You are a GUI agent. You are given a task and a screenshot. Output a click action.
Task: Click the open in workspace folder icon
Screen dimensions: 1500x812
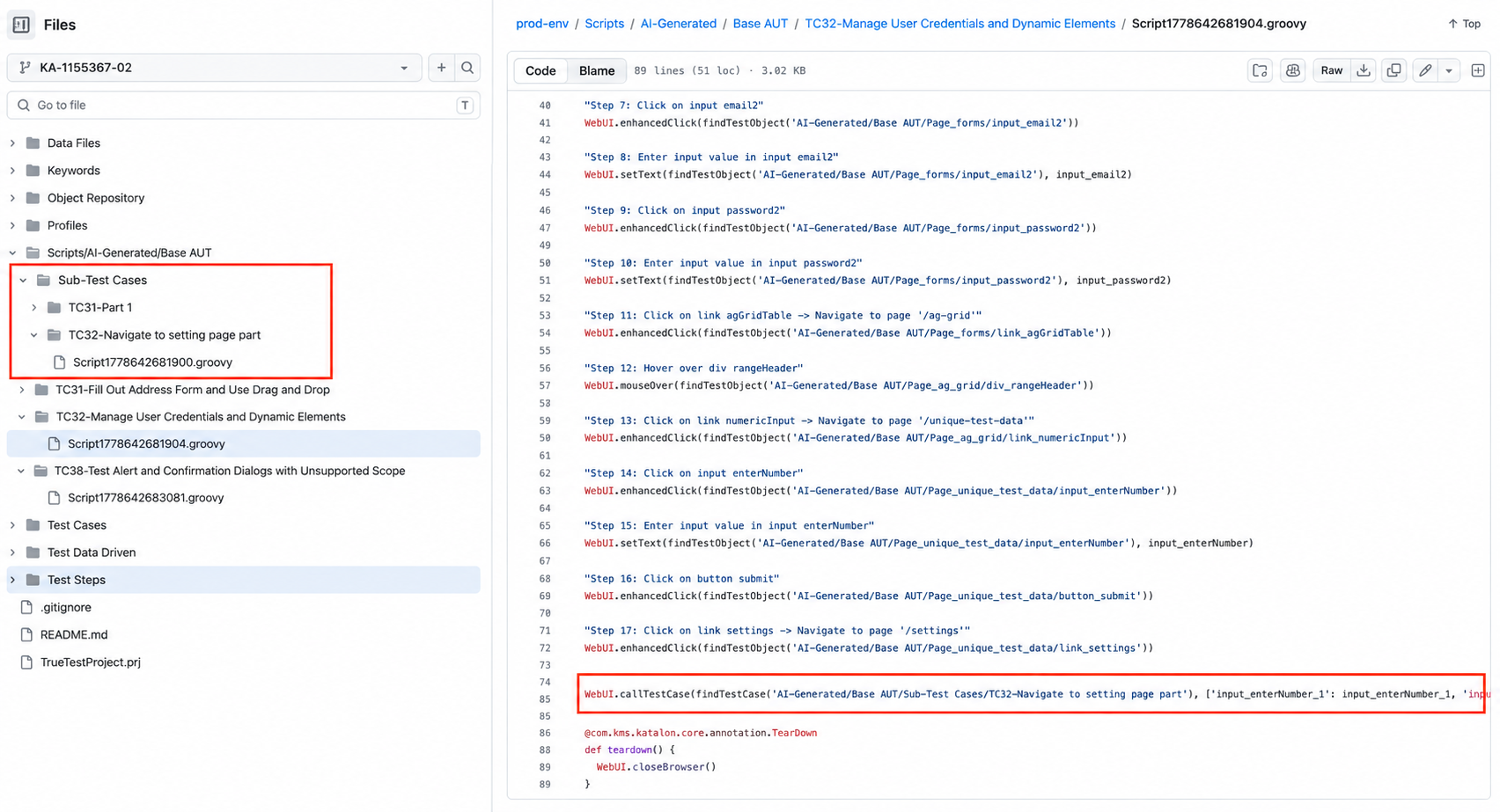point(1260,70)
